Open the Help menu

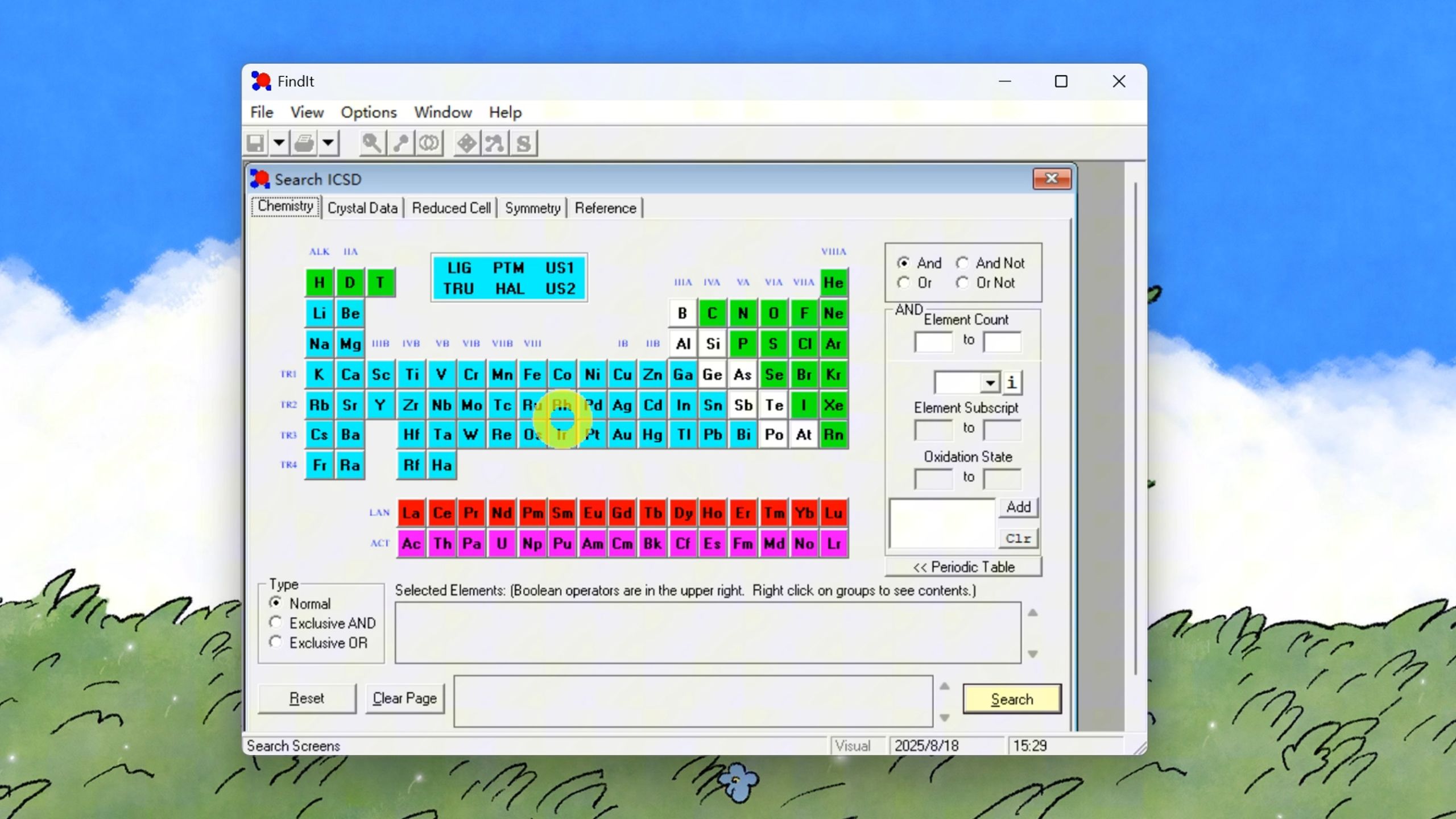(505, 113)
